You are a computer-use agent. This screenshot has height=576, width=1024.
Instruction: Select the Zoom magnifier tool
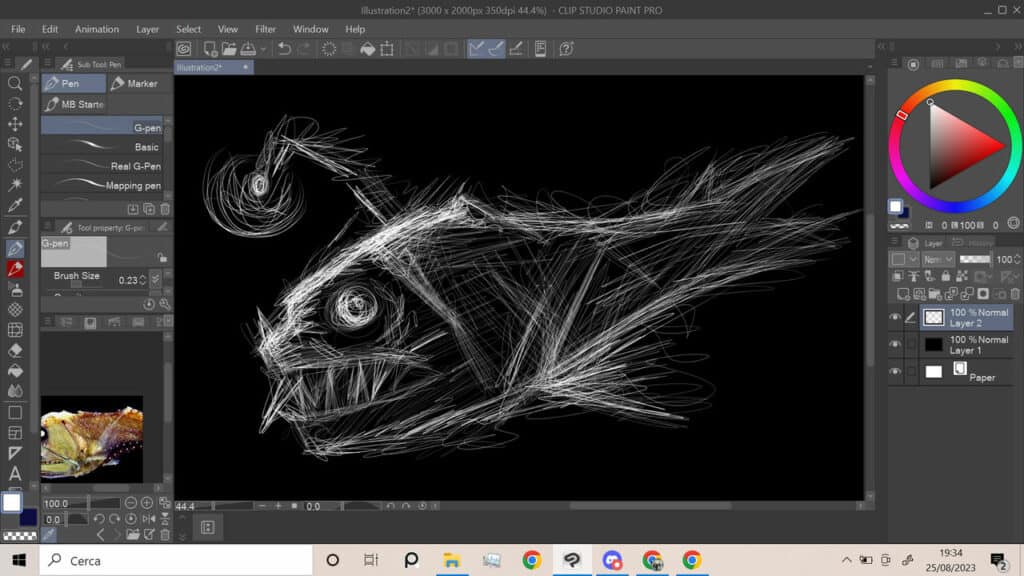(15, 83)
